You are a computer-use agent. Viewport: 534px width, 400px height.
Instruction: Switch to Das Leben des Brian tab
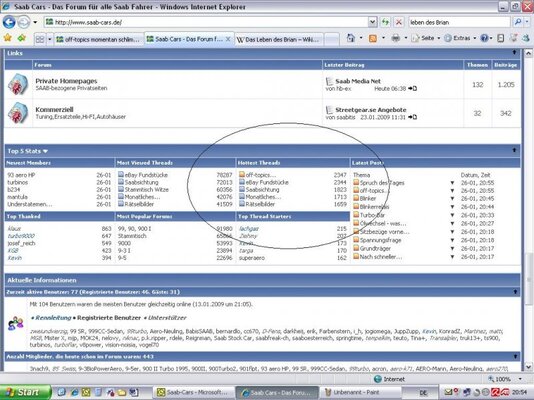278,39
